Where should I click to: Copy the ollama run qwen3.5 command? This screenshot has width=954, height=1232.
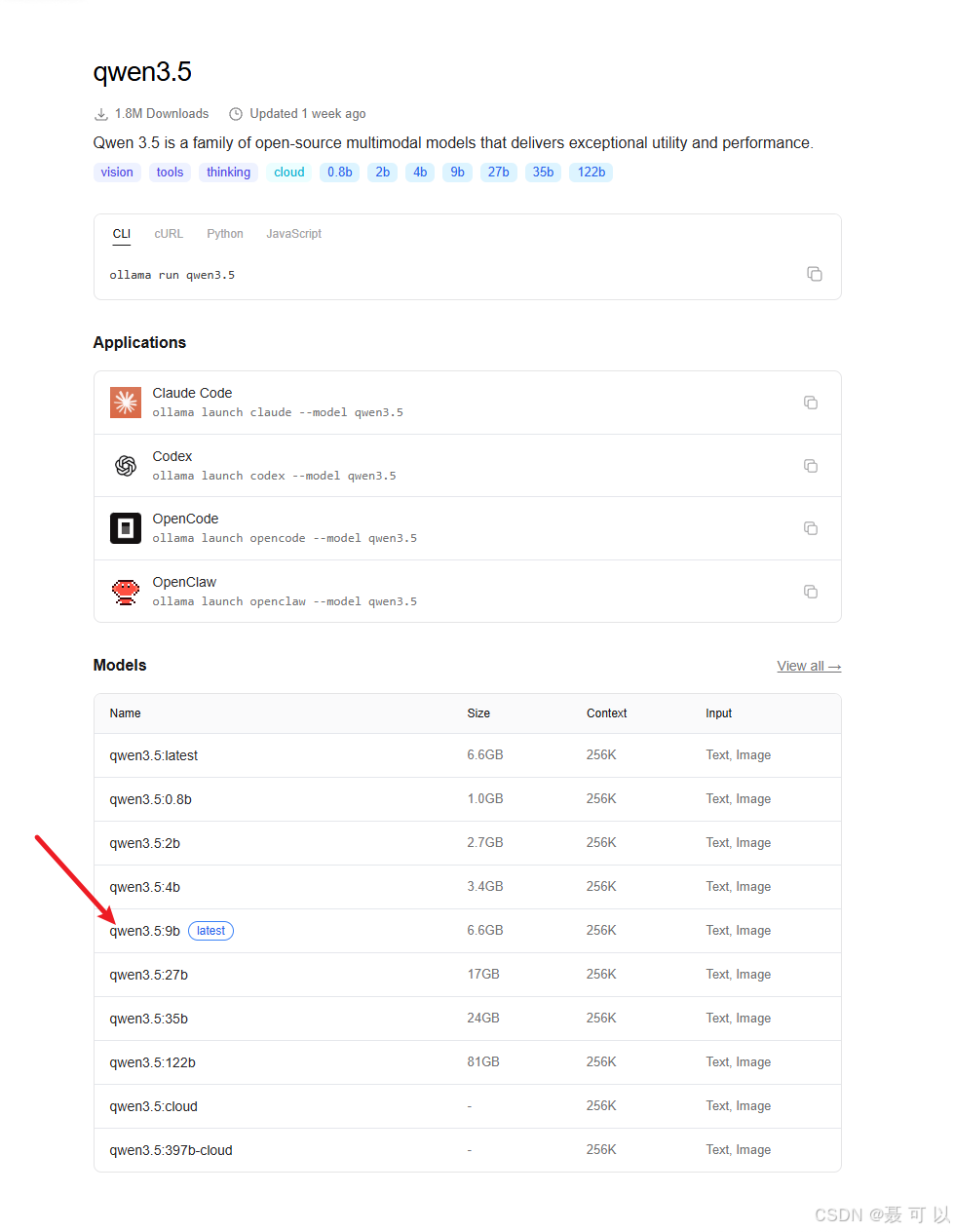(x=815, y=274)
